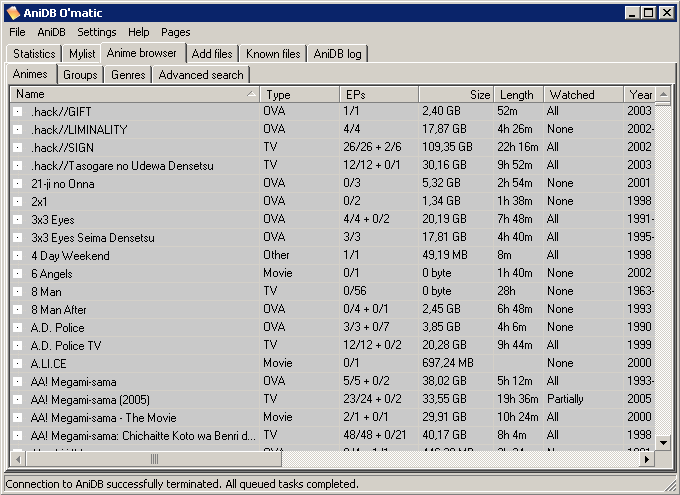
Task: Expand the 8 Man After row
Action: click(x=17, y=310)
